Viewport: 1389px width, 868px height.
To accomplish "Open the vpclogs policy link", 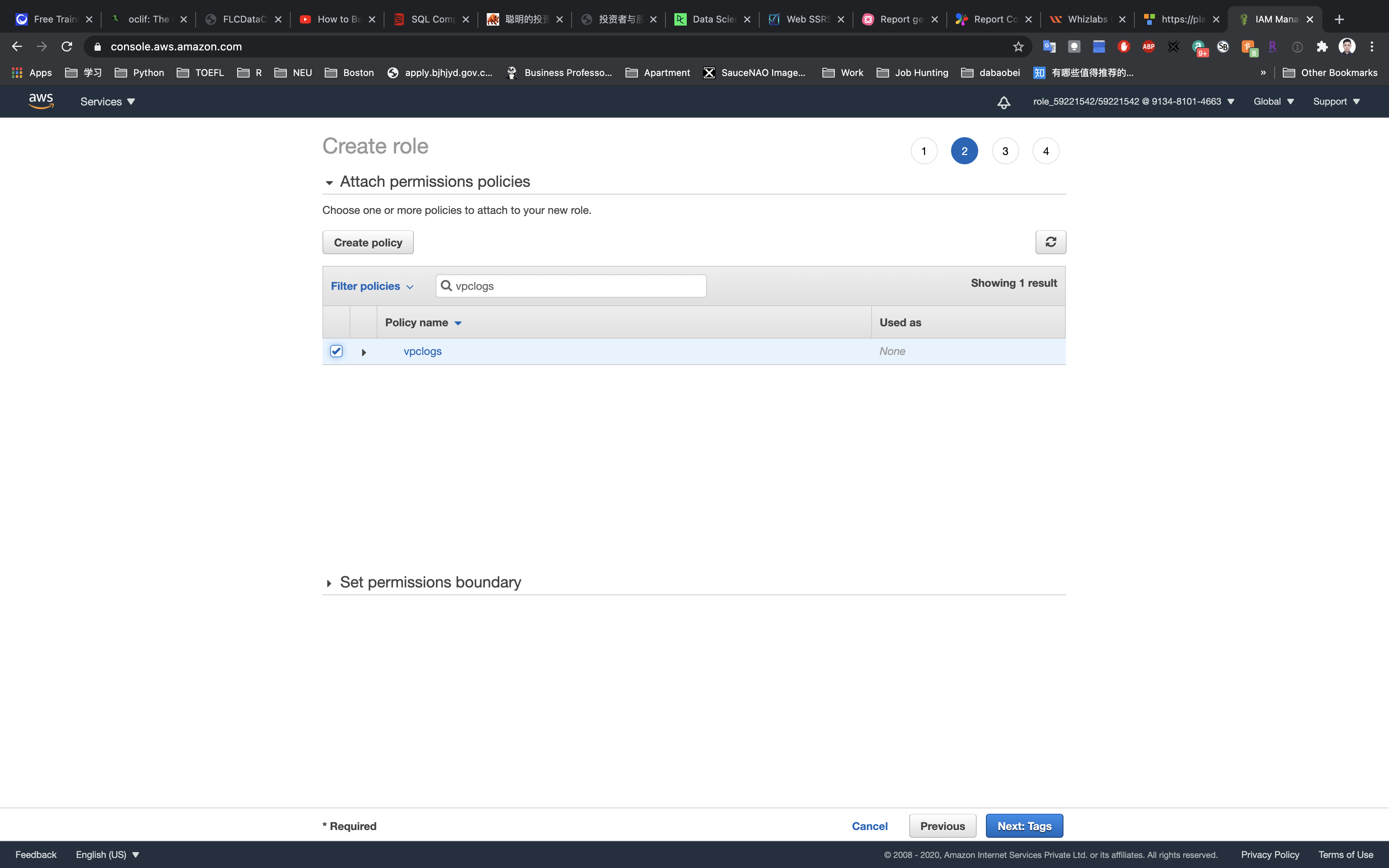I will pyautogui.click(x=422, y=351).
